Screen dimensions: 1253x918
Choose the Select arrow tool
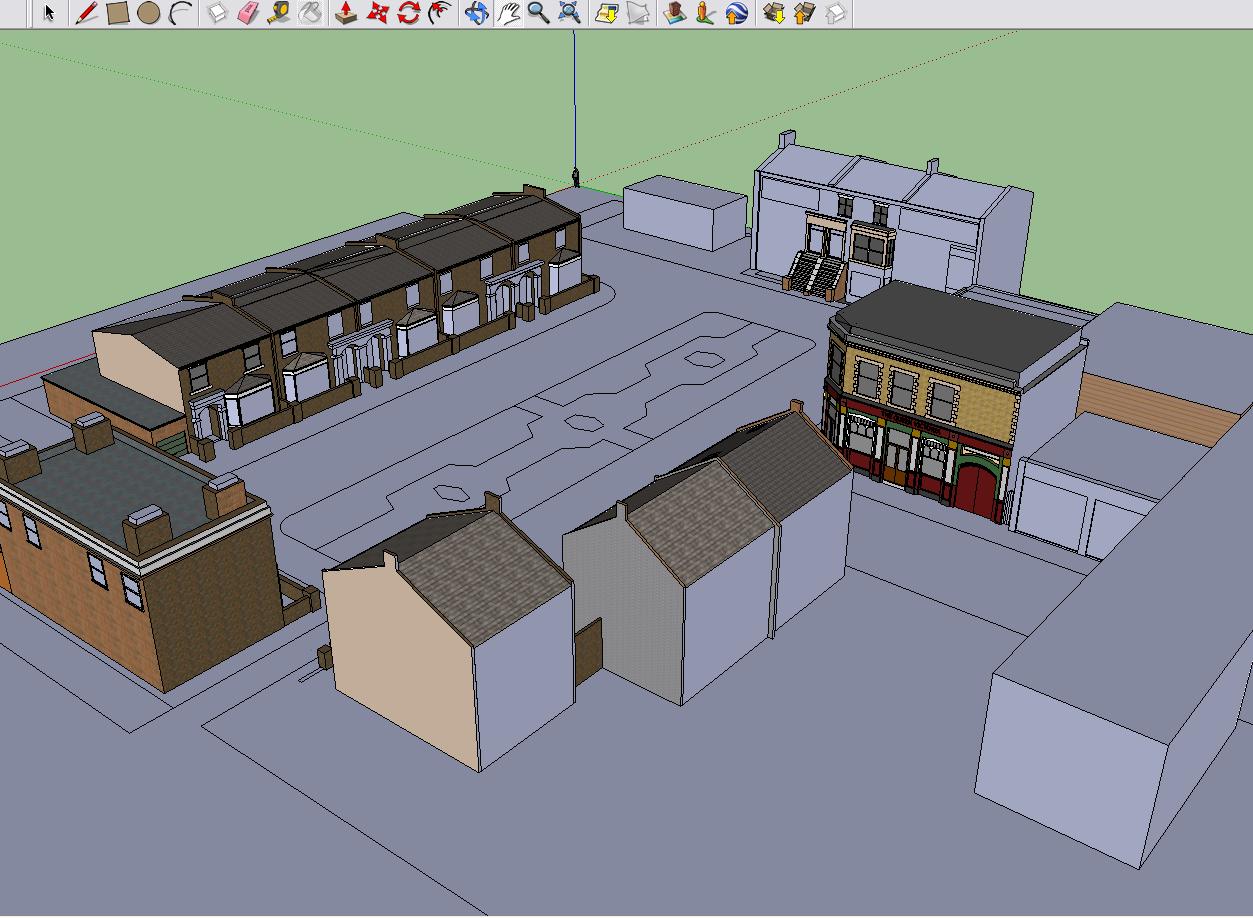[x=49, y=13]
